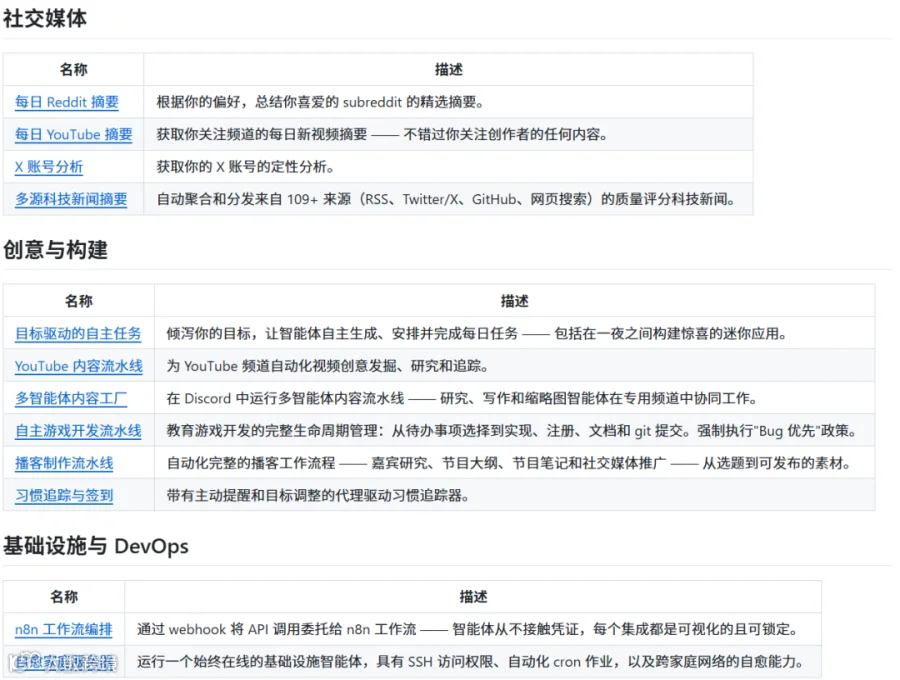Click the description 获取你的 X 账号的定性分析
Viewport: 900px width, 680px height.
(x=246, y=167)
